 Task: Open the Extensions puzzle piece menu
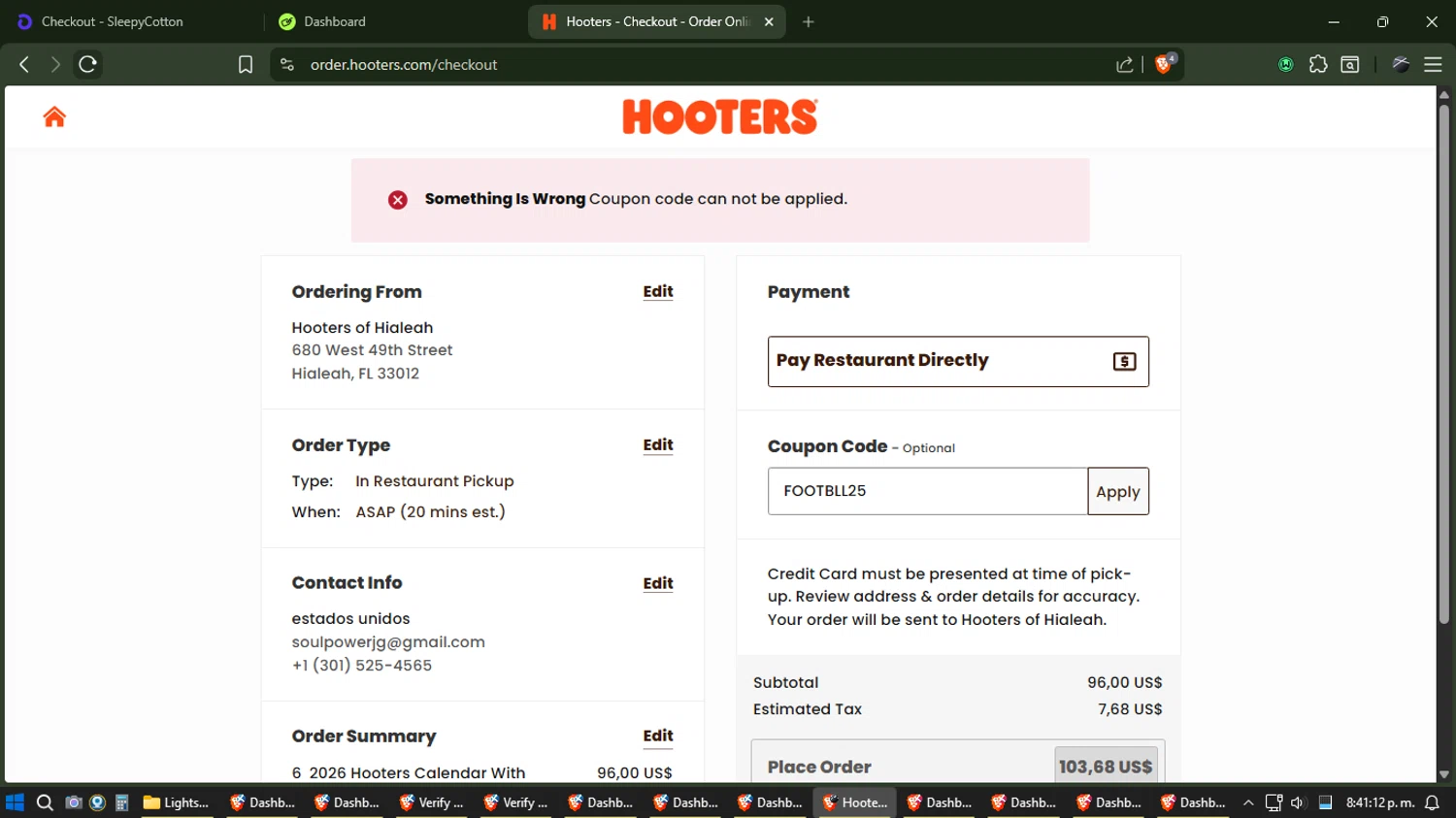point(1318,64)
